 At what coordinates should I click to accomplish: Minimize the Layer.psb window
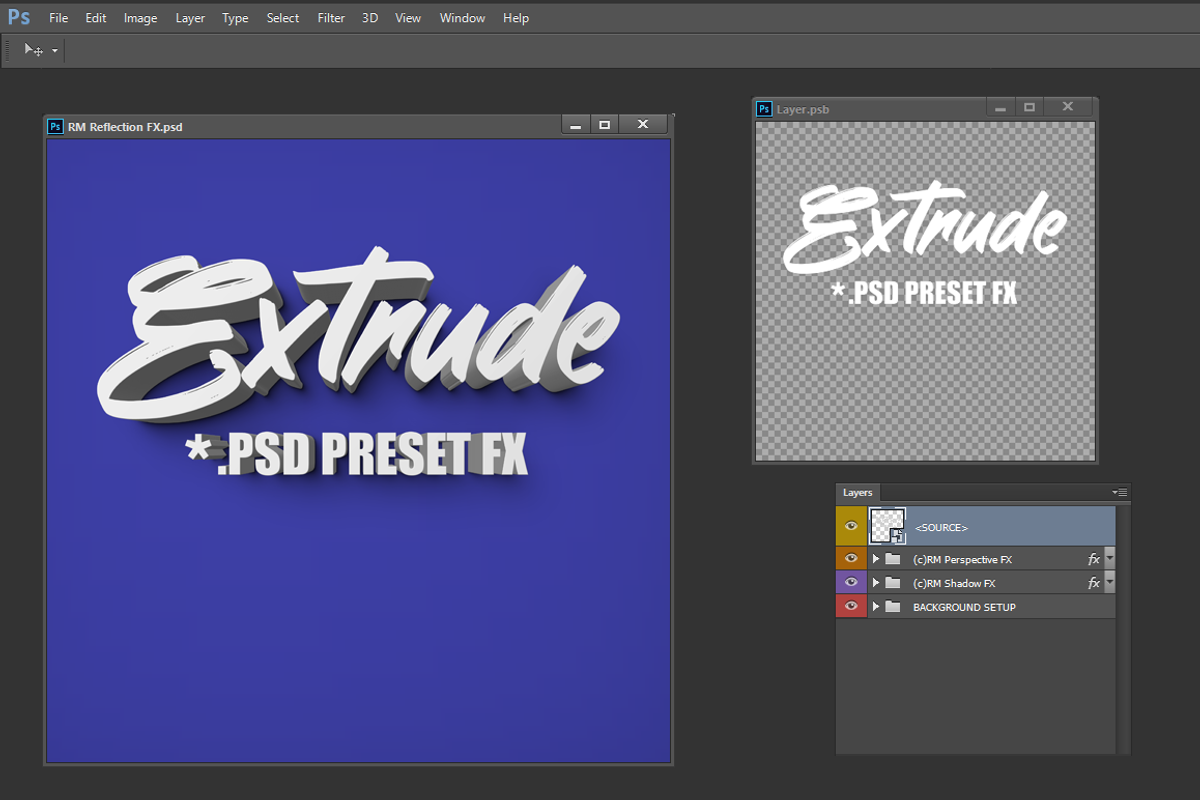coord(1001,107)
